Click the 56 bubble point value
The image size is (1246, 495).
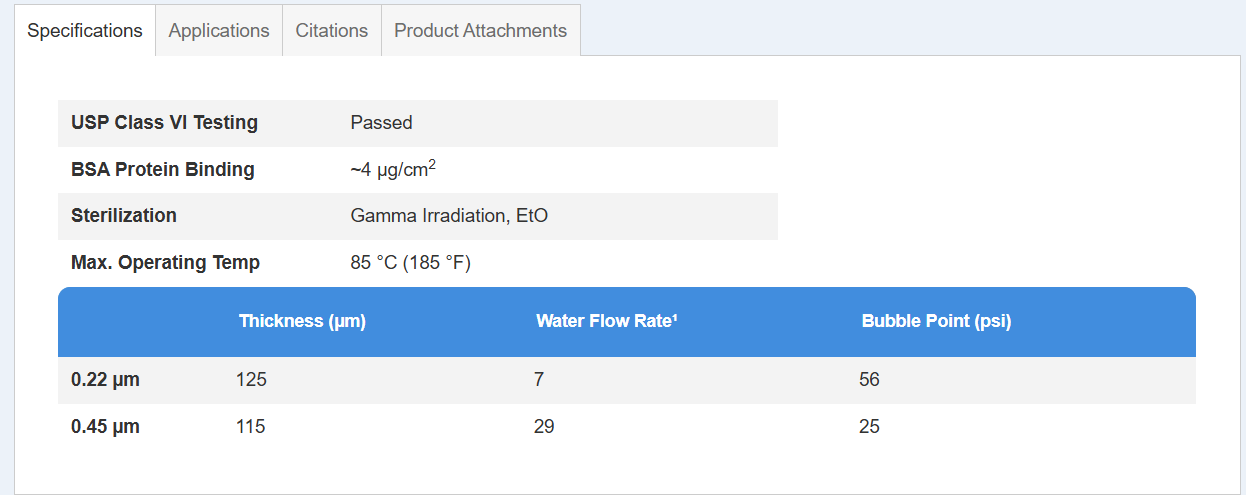click(x=869, y=380)
